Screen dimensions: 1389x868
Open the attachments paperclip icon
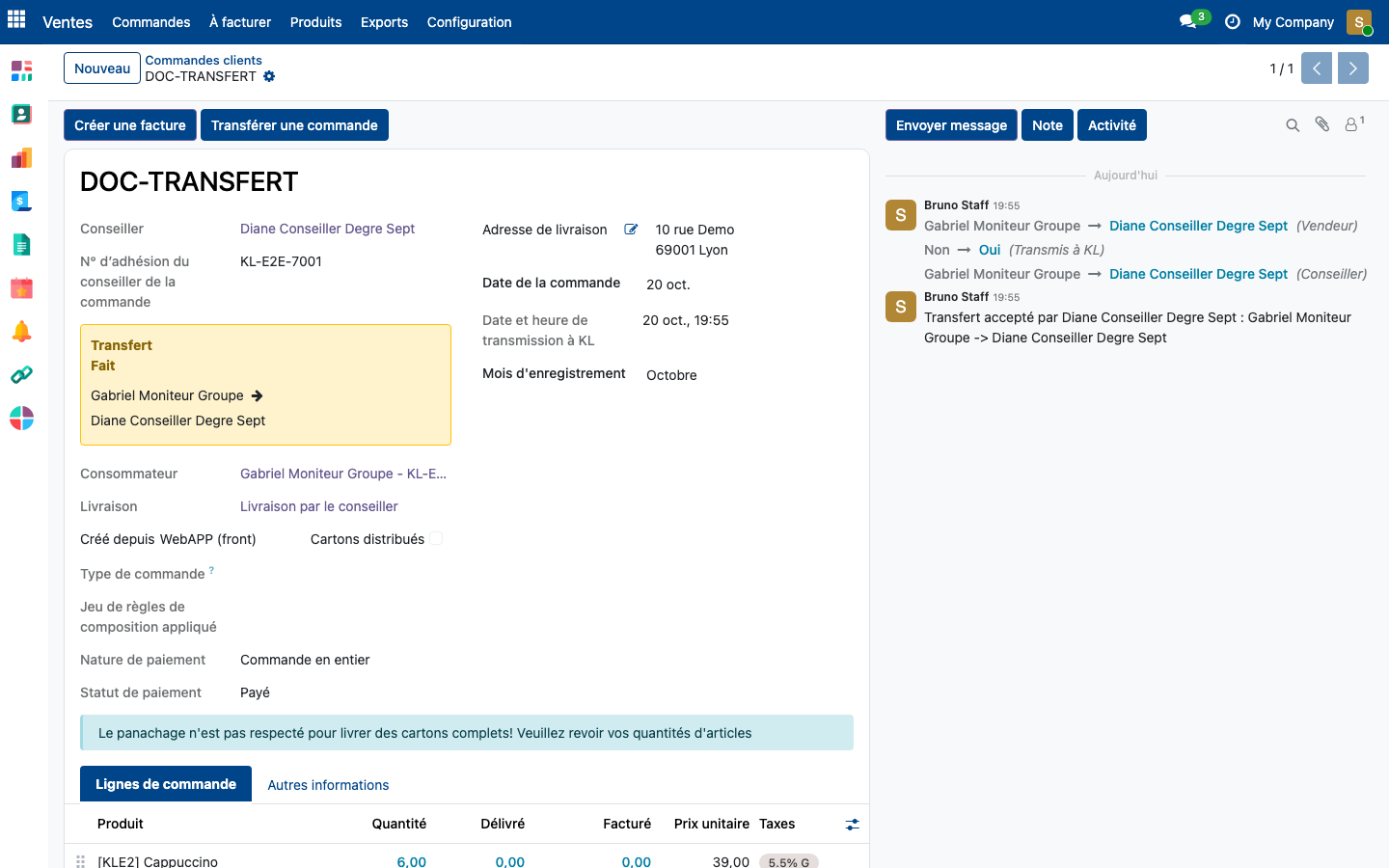click(x=1322, y=124)
